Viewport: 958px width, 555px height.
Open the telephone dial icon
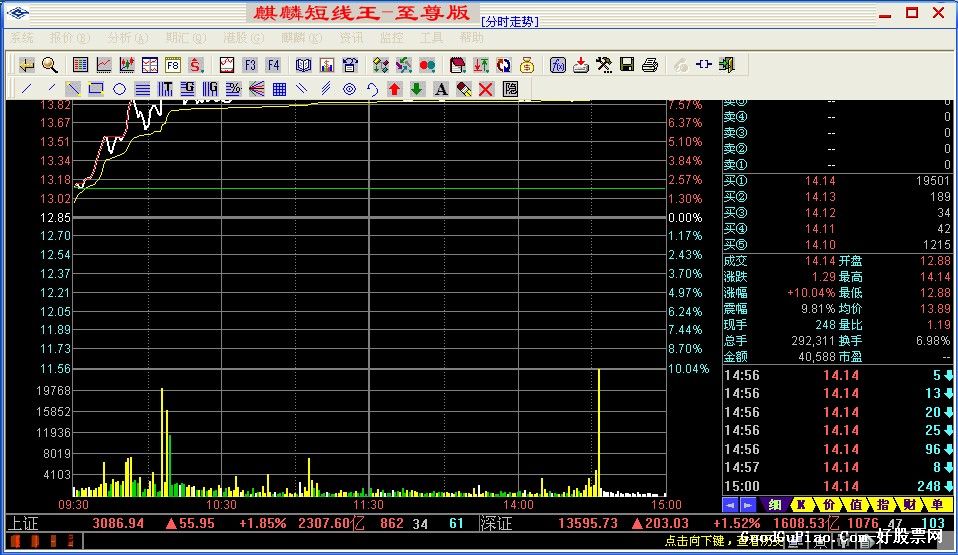pyautogui.click(x=350, y=65)
